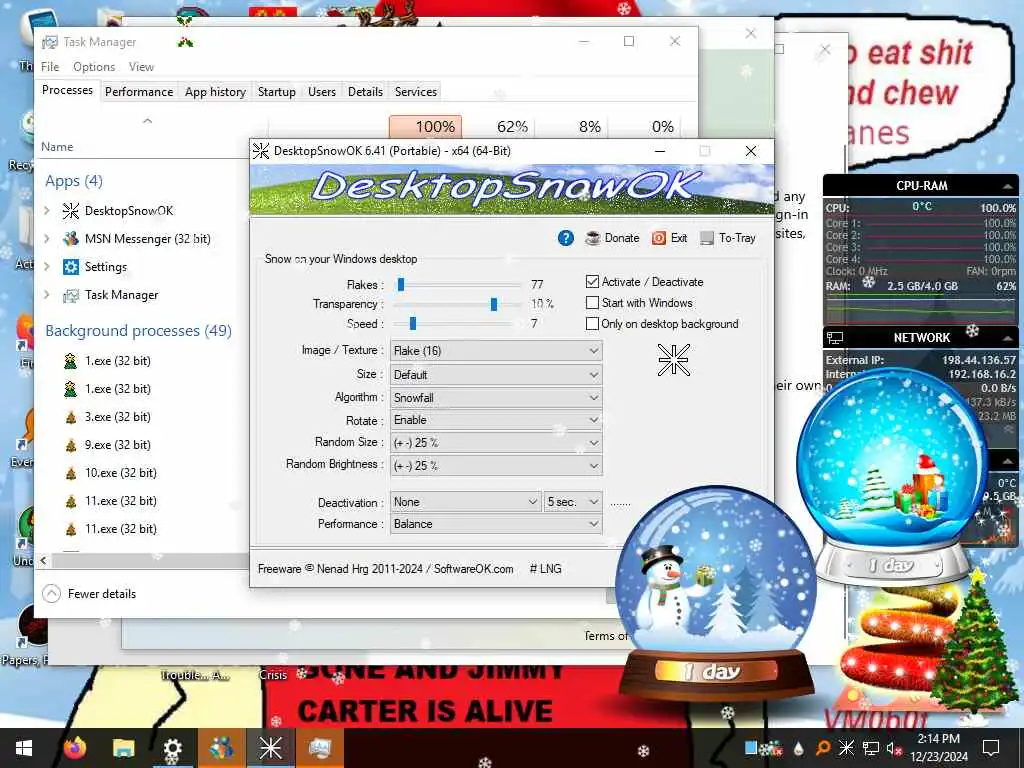This screenshot has height=768, width=1024.
Task: Expand the Settings row arrow
Action: point(47,266)
